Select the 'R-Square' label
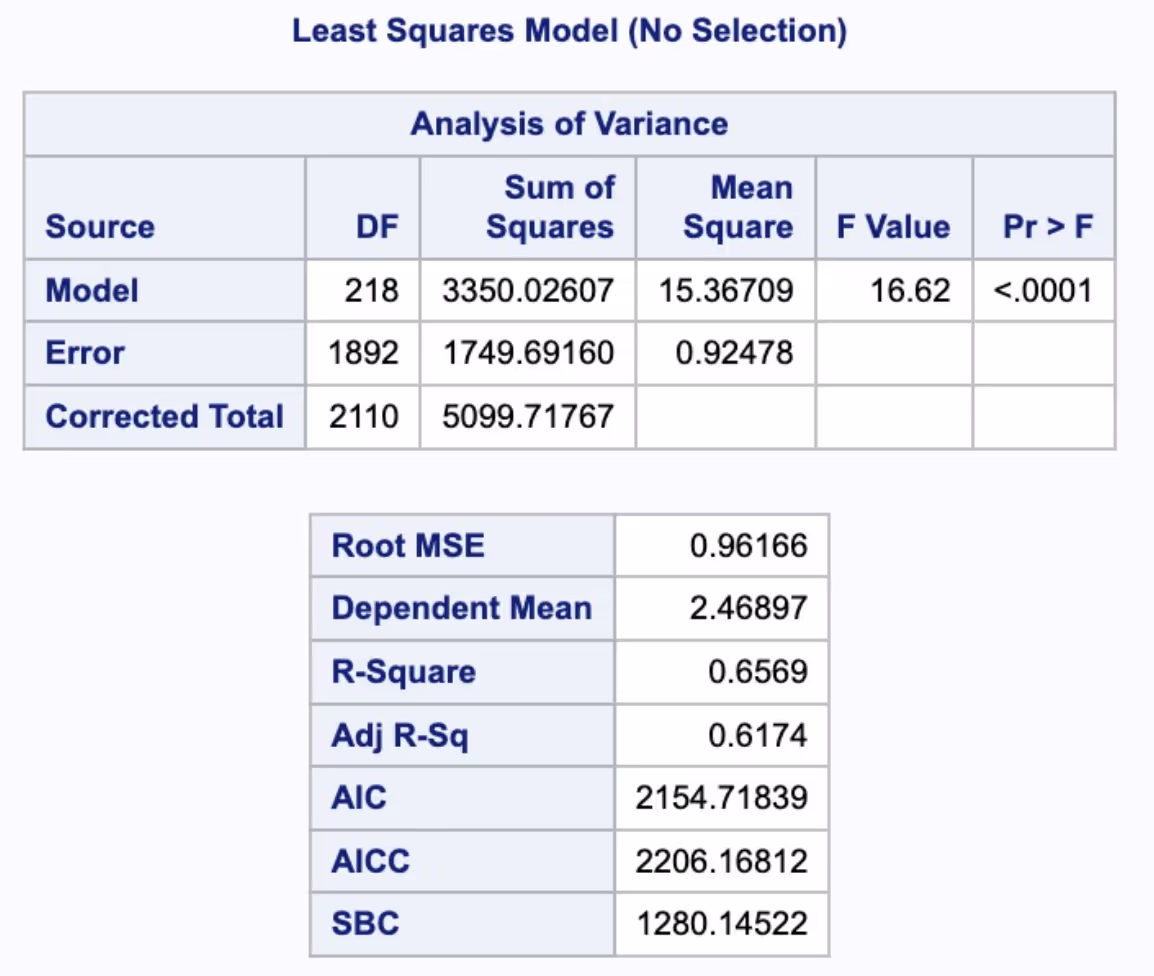This screenshot has width=1154, height=976. pos(404,671)
